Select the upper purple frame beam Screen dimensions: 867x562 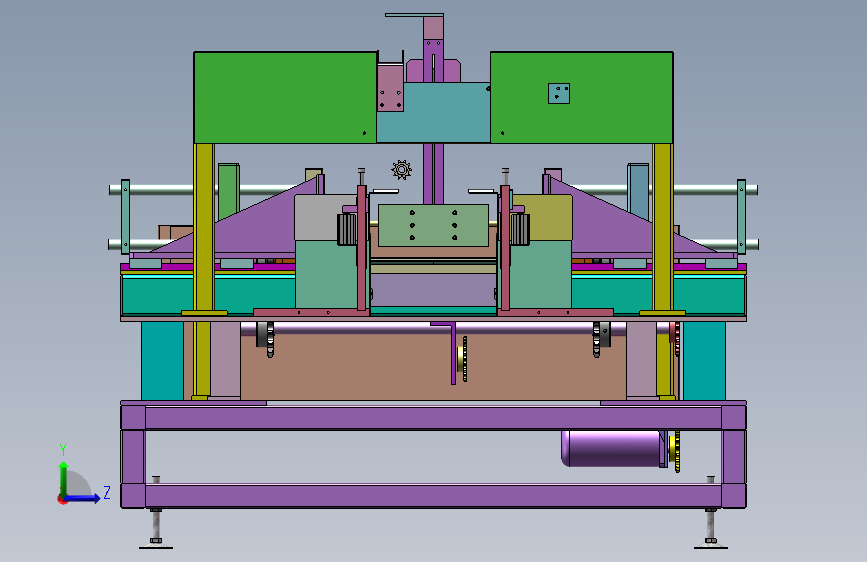click(x=434, y=418)
